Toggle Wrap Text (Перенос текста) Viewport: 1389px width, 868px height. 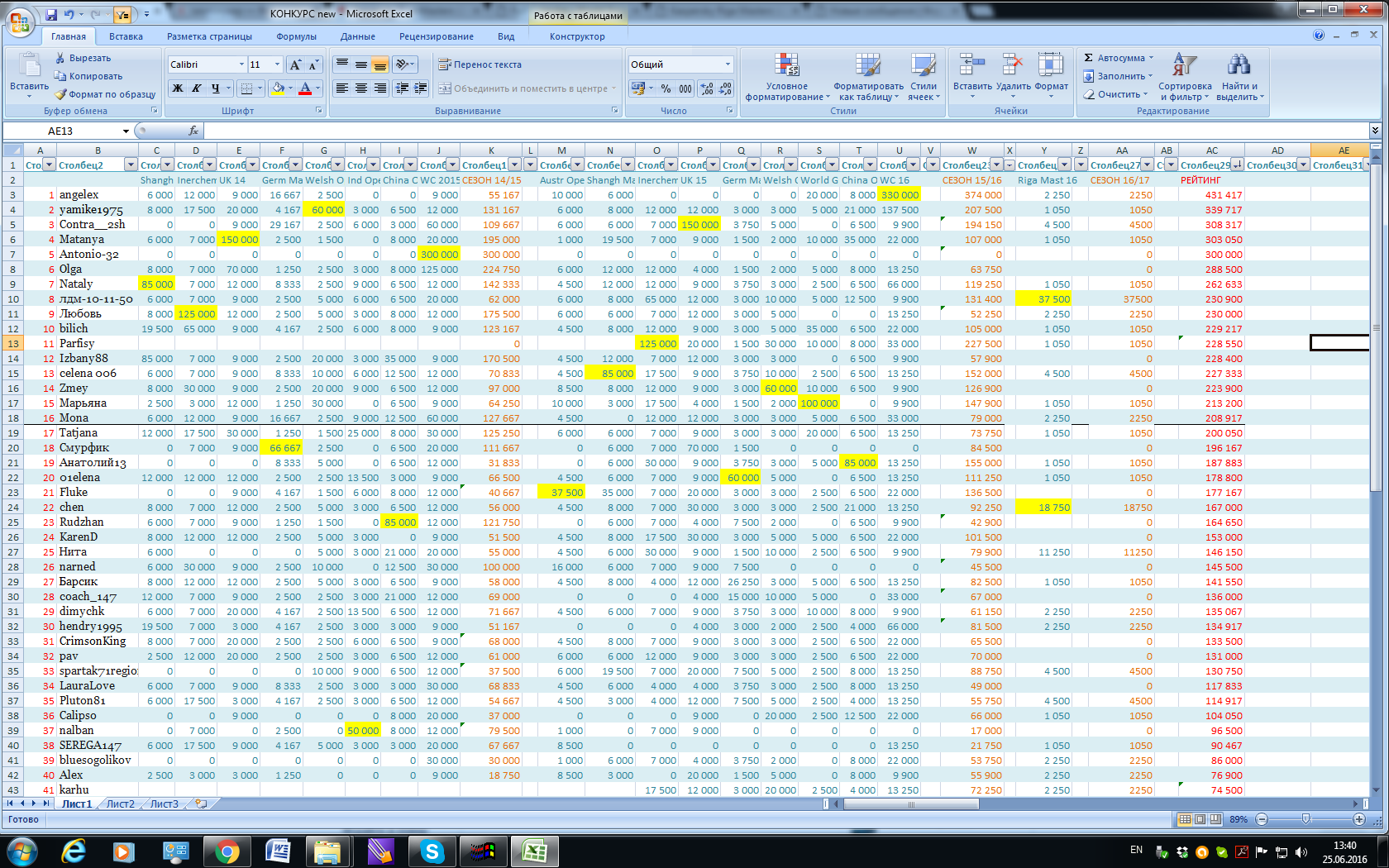tap(480, 64)
